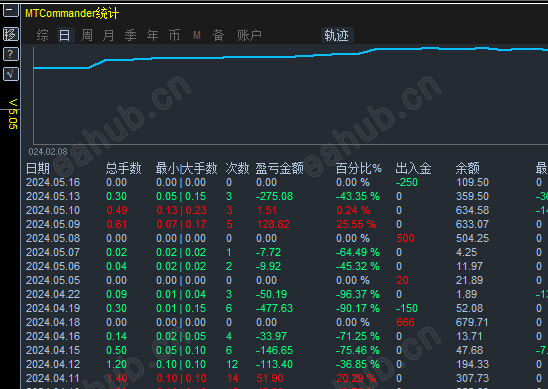The image size is (548, 389).
Task: Open the 备 tab
Action: 218,35
